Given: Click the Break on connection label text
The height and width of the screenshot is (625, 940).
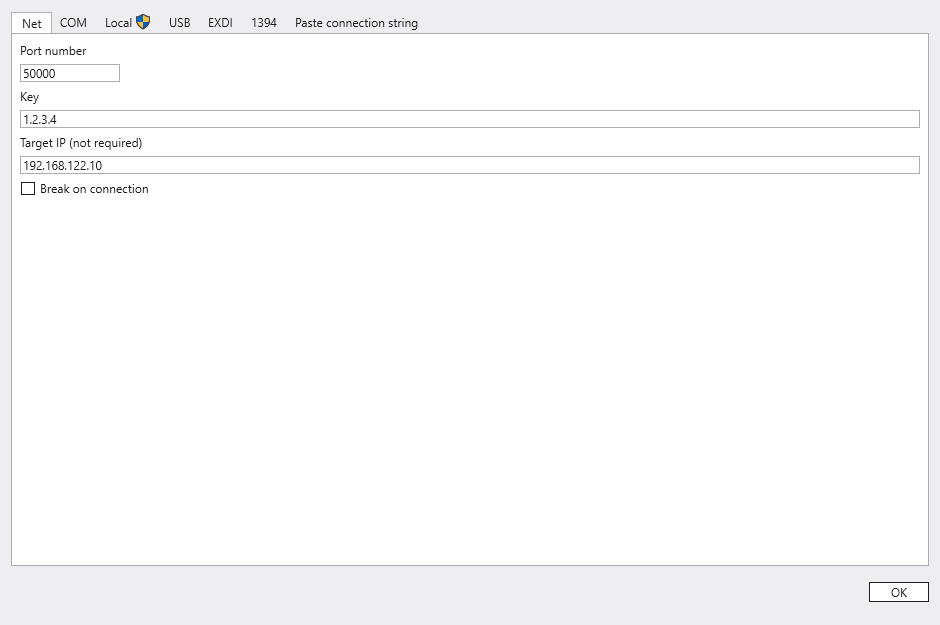Looking at the screenshot, I should point(94,189).
